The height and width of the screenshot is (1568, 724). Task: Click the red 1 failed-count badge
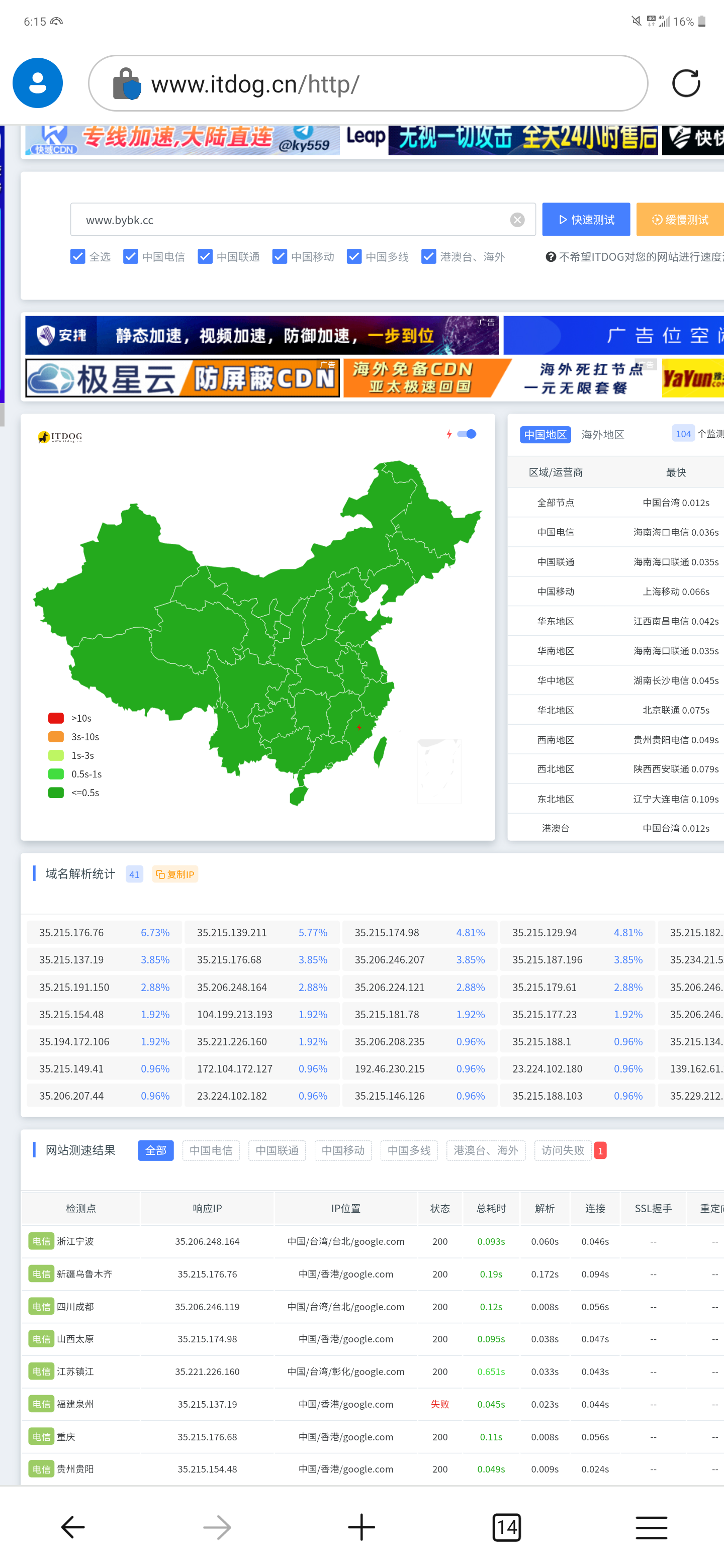600,1150
